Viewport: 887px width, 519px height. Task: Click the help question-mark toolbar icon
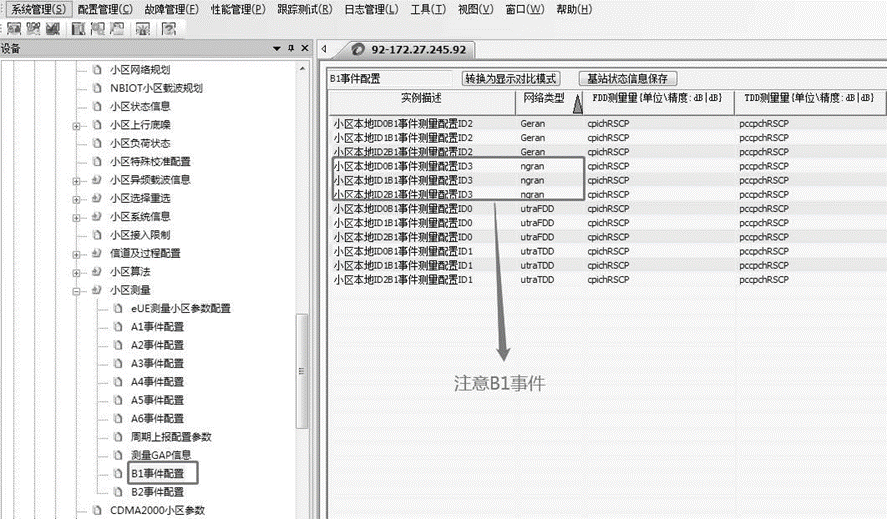coord(169,28)
